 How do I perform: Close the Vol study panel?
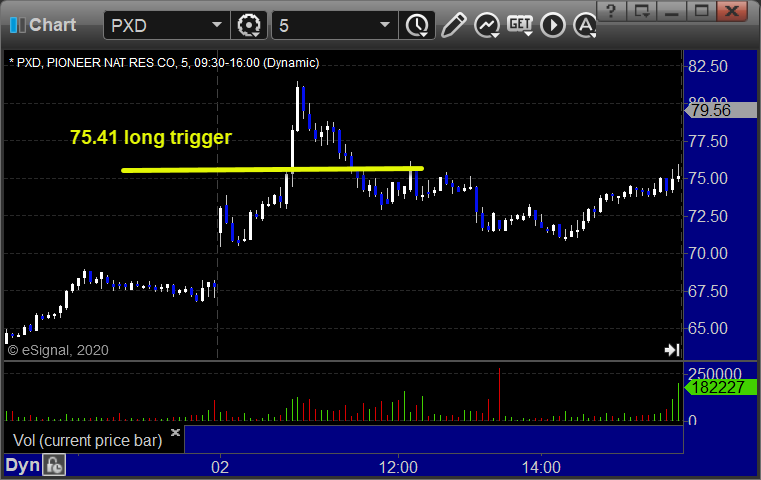coord(176,432)
